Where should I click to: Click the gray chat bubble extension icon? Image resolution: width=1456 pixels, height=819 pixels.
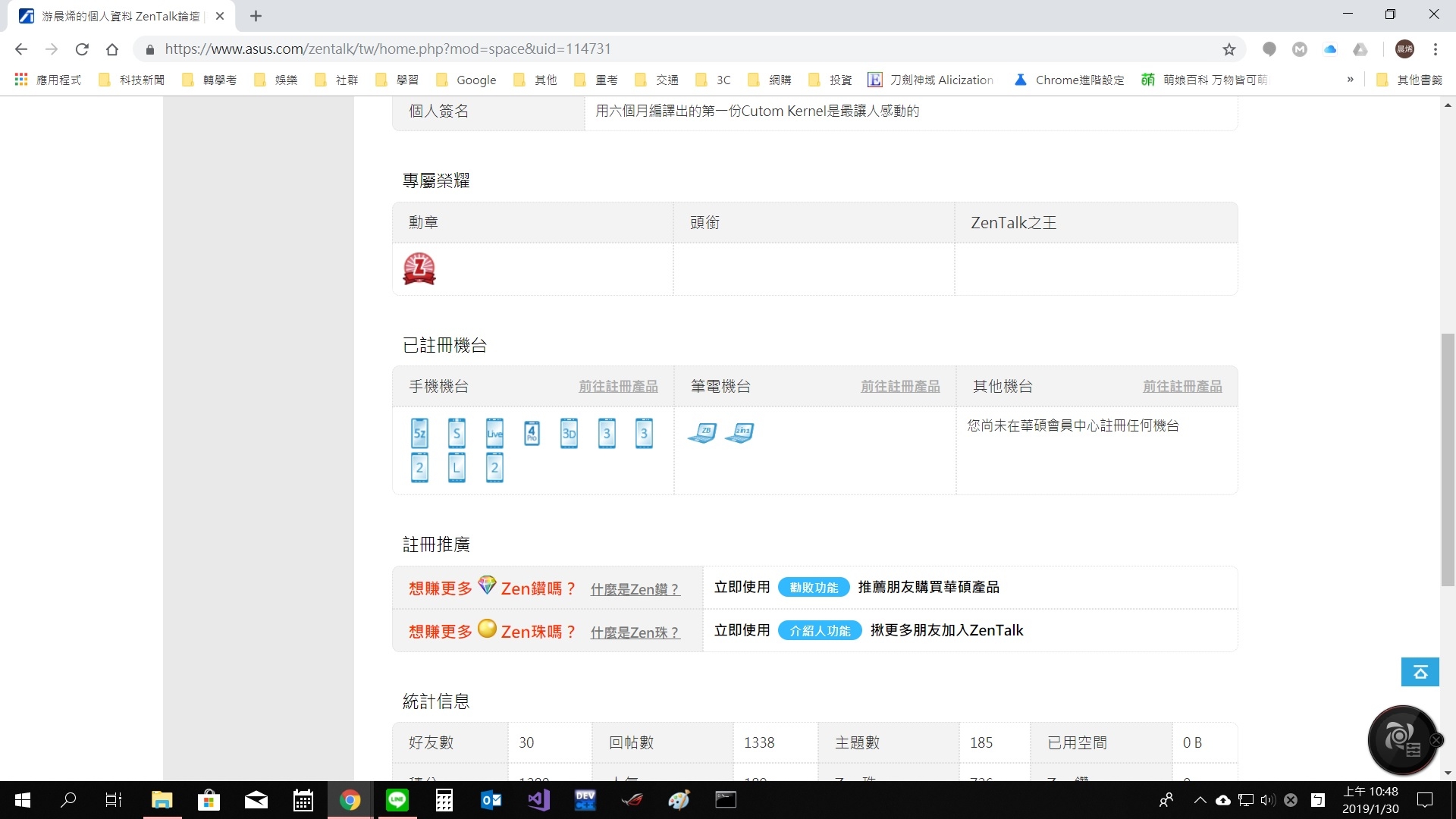[1269, 49]
